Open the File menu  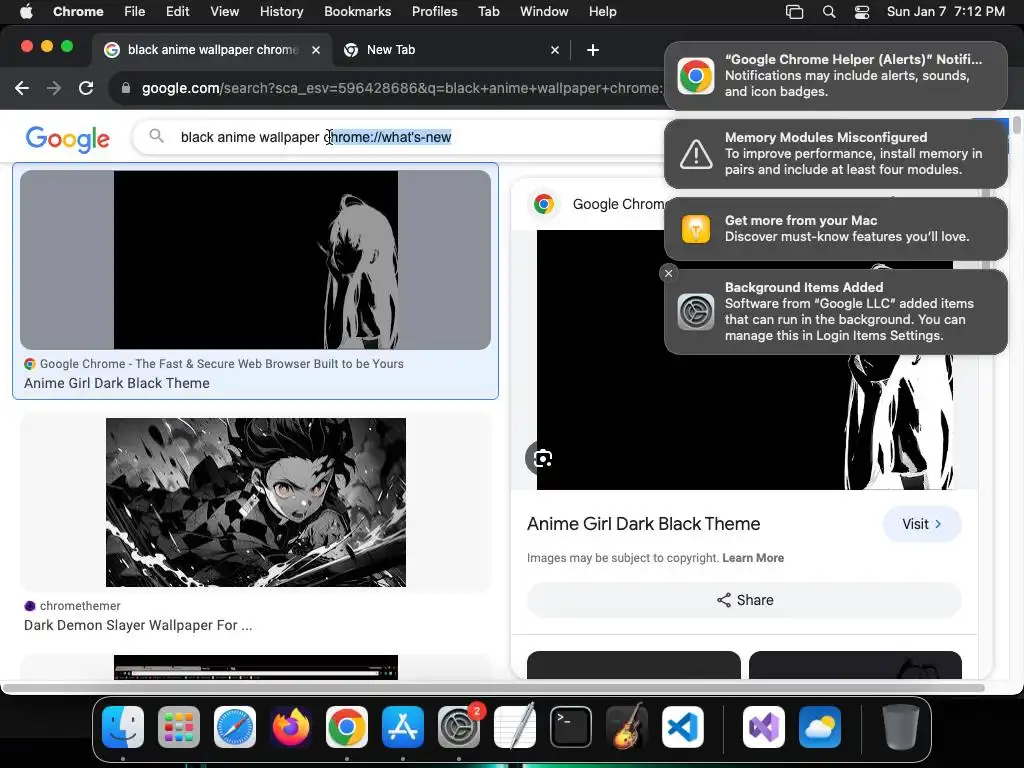[135, 12]
